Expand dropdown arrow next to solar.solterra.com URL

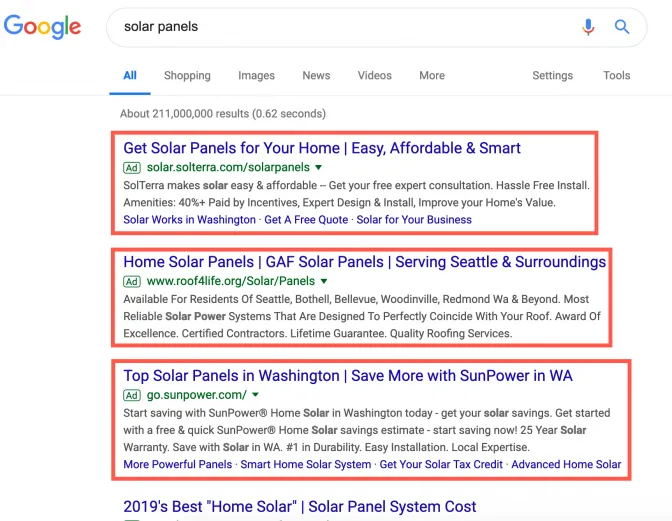[319, 167]
